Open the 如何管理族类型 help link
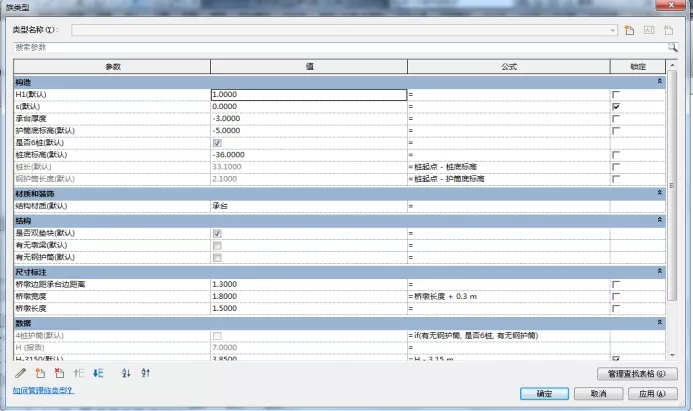Image resolution: width=693 pixels, height=411 pixels. tap(43, 391)
